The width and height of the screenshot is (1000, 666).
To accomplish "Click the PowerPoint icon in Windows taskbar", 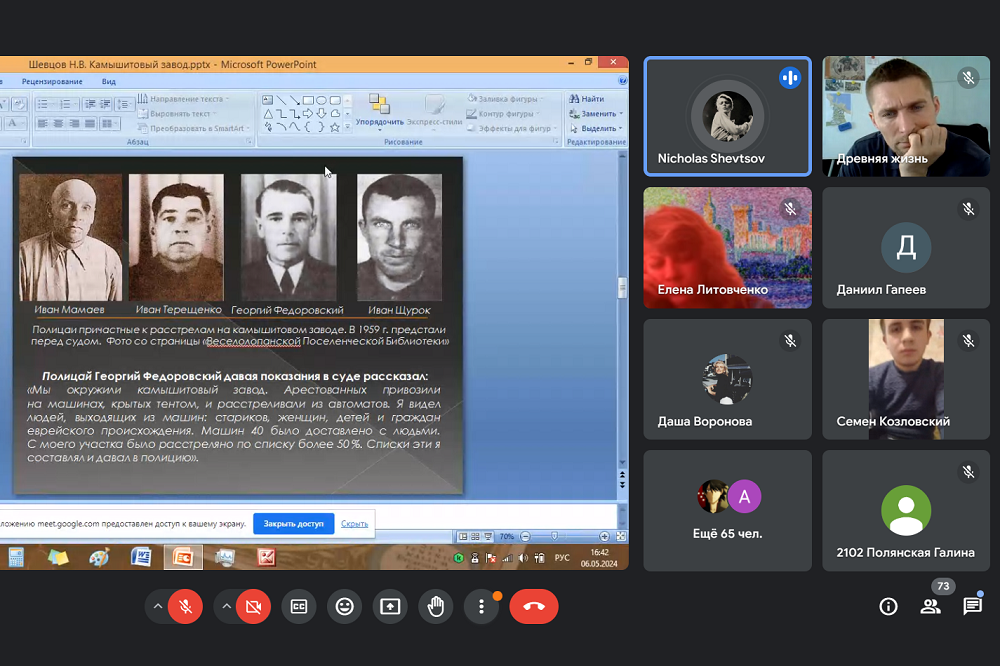I will [x=183, y=557].
